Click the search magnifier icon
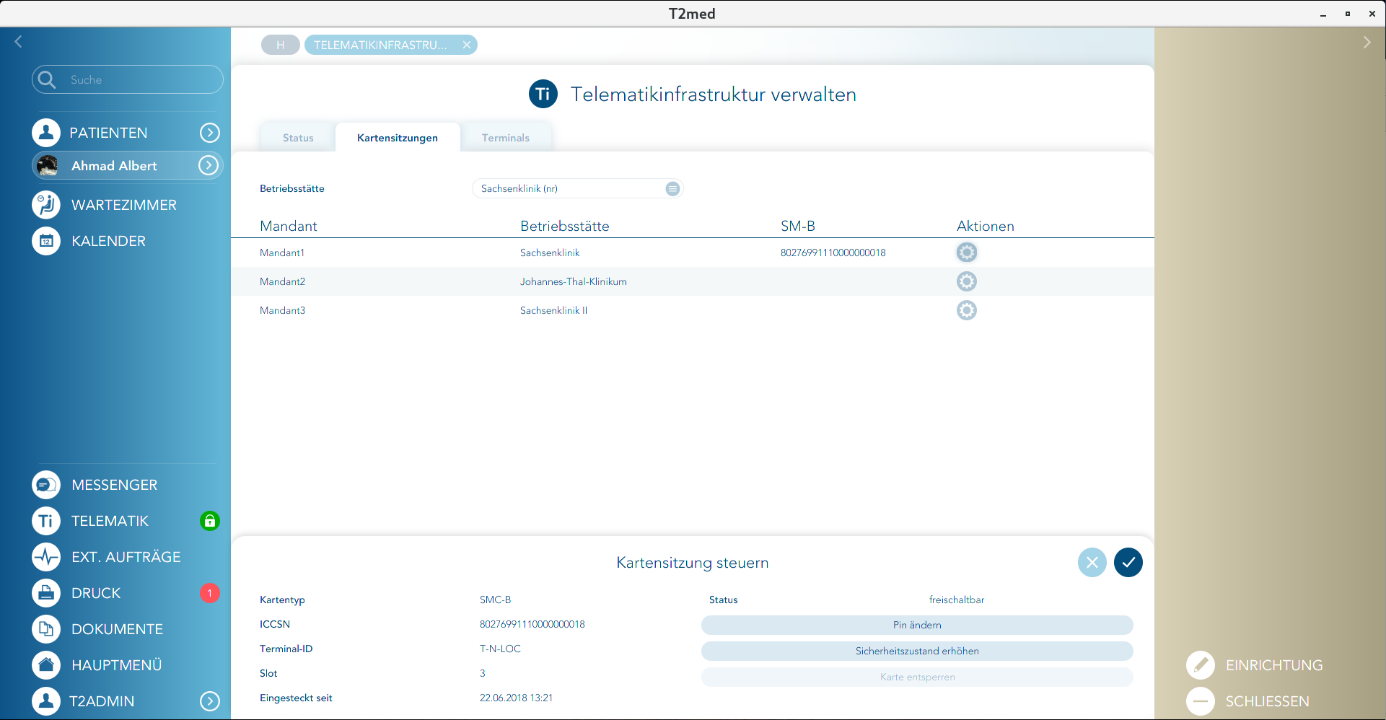 [46, 80]
